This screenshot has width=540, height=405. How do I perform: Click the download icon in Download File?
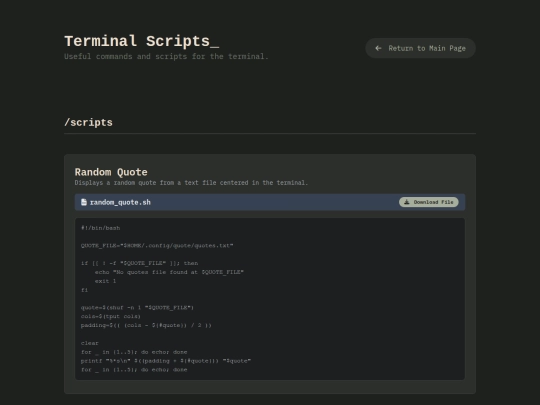click(x=407, y=202)
